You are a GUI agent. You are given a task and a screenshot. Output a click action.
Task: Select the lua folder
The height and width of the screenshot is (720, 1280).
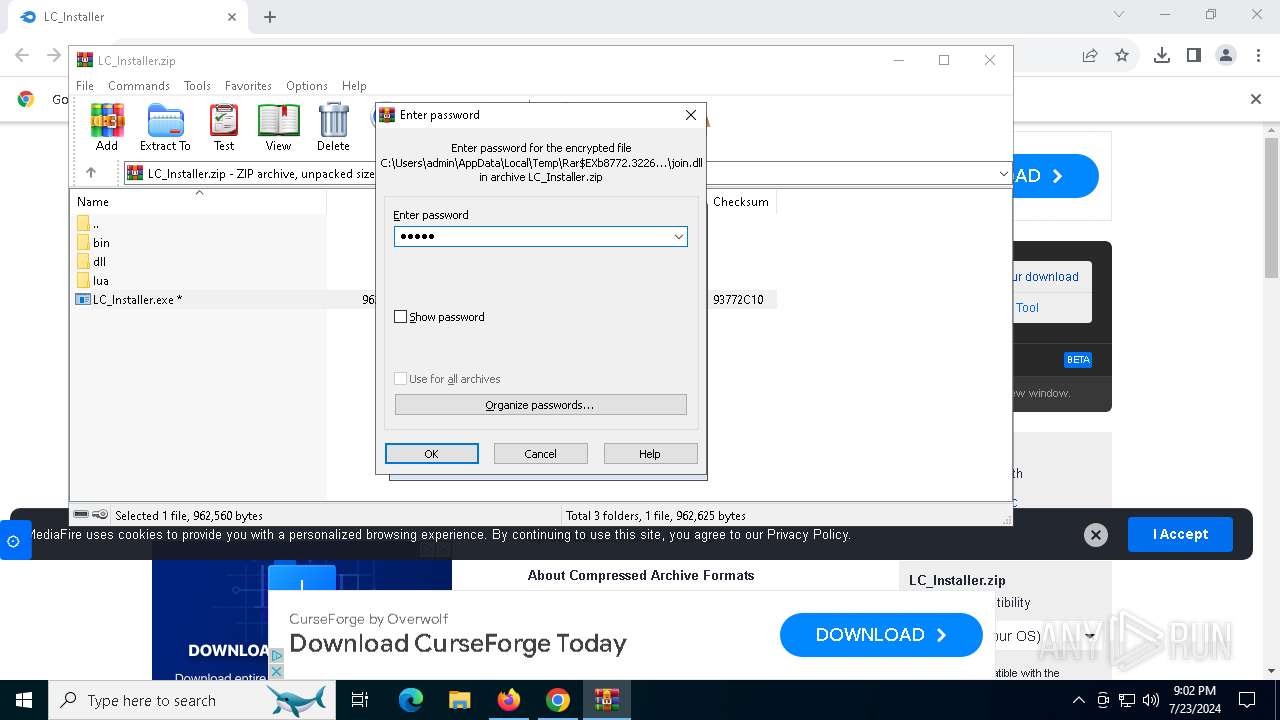[x=92, y=281]
